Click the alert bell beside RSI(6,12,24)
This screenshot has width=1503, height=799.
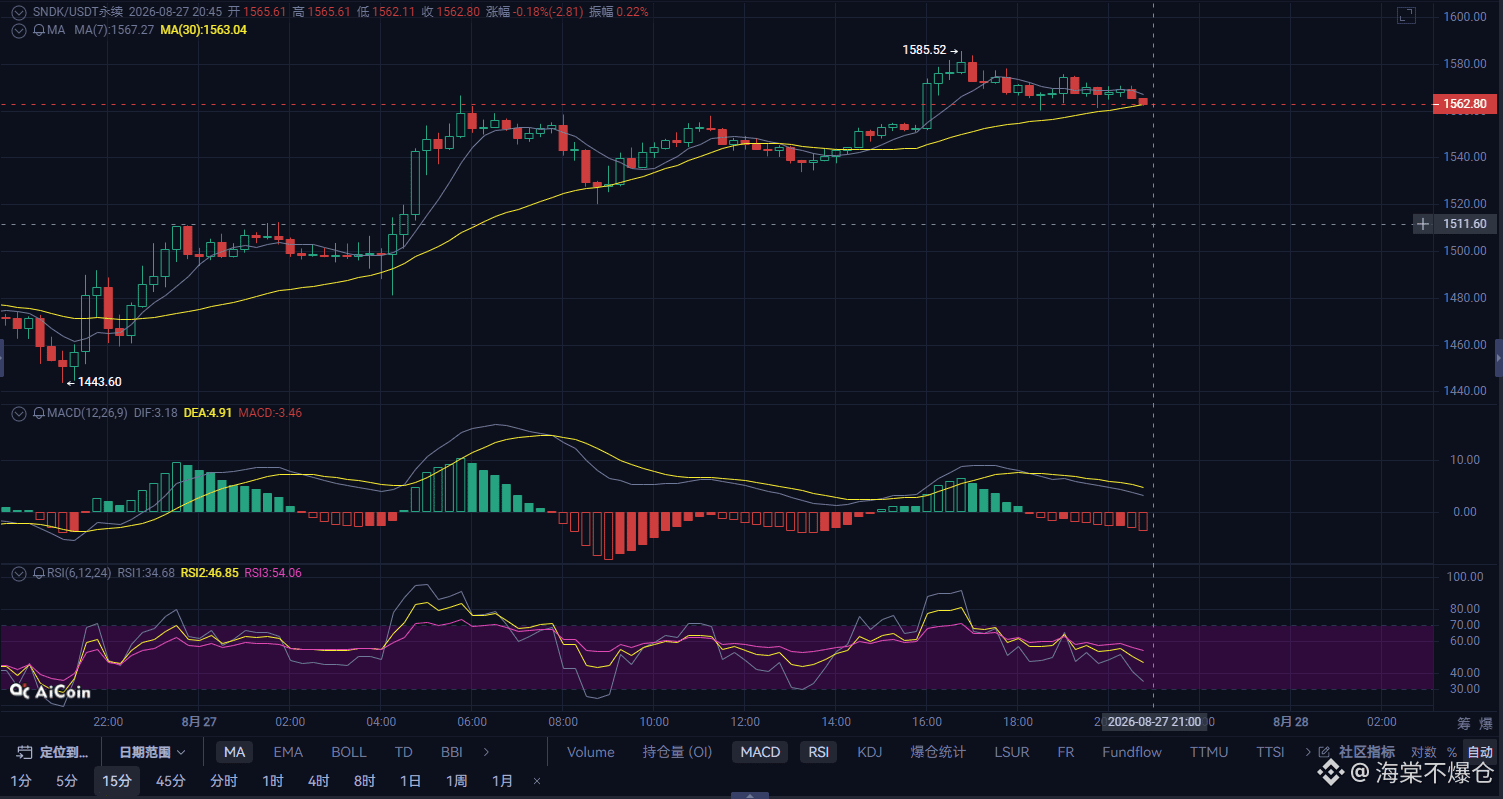[39, 573]
